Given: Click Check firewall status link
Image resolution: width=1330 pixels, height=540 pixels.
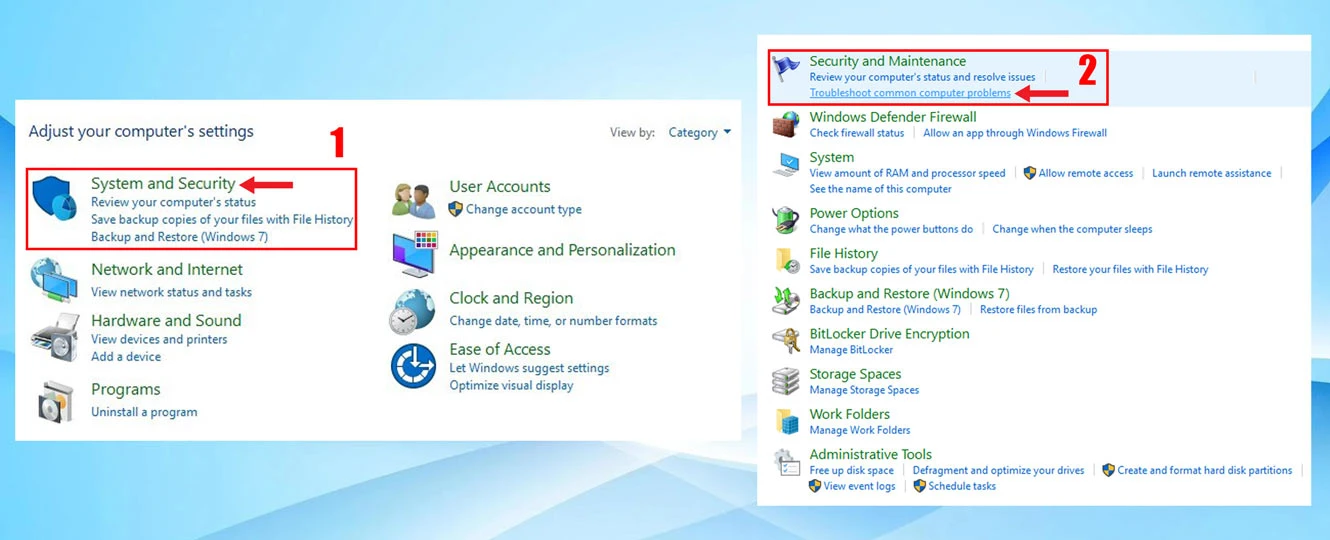Looking at the screenshot, I should click(x=857, y=133).
